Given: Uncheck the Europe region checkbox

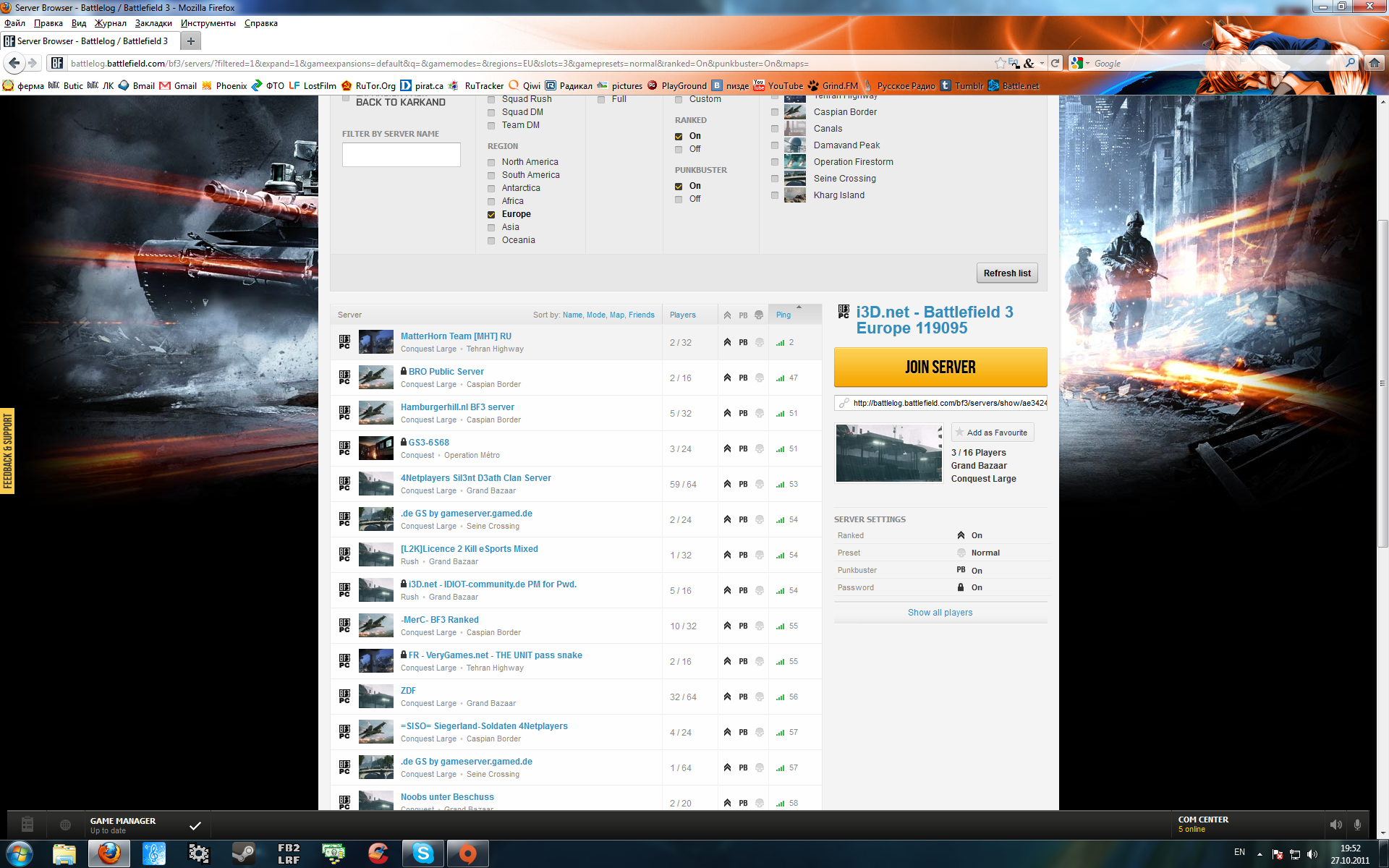Looking at the screenshot, I should (491, 214).
